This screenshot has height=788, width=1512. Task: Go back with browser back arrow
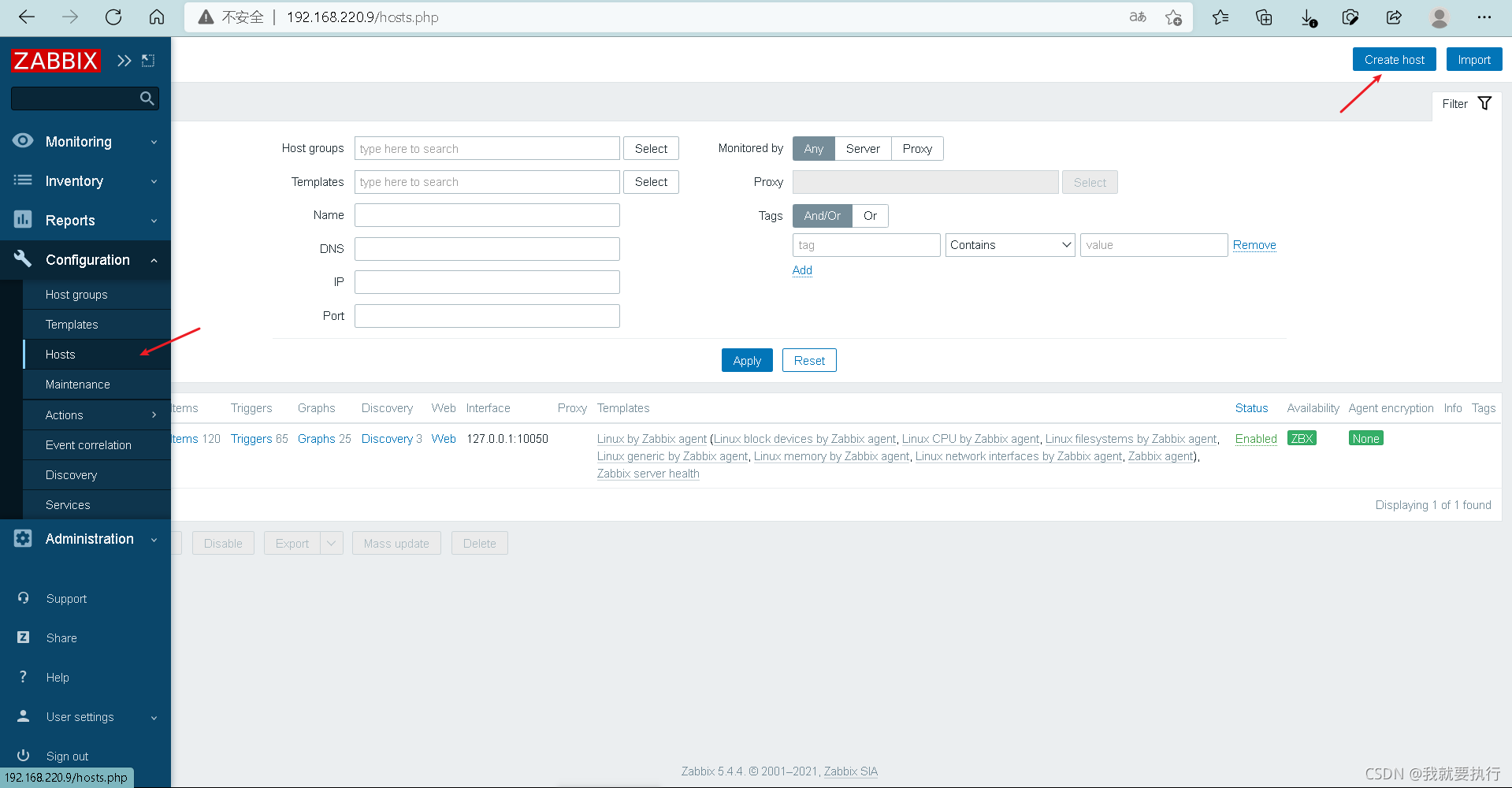click(27, 17)
